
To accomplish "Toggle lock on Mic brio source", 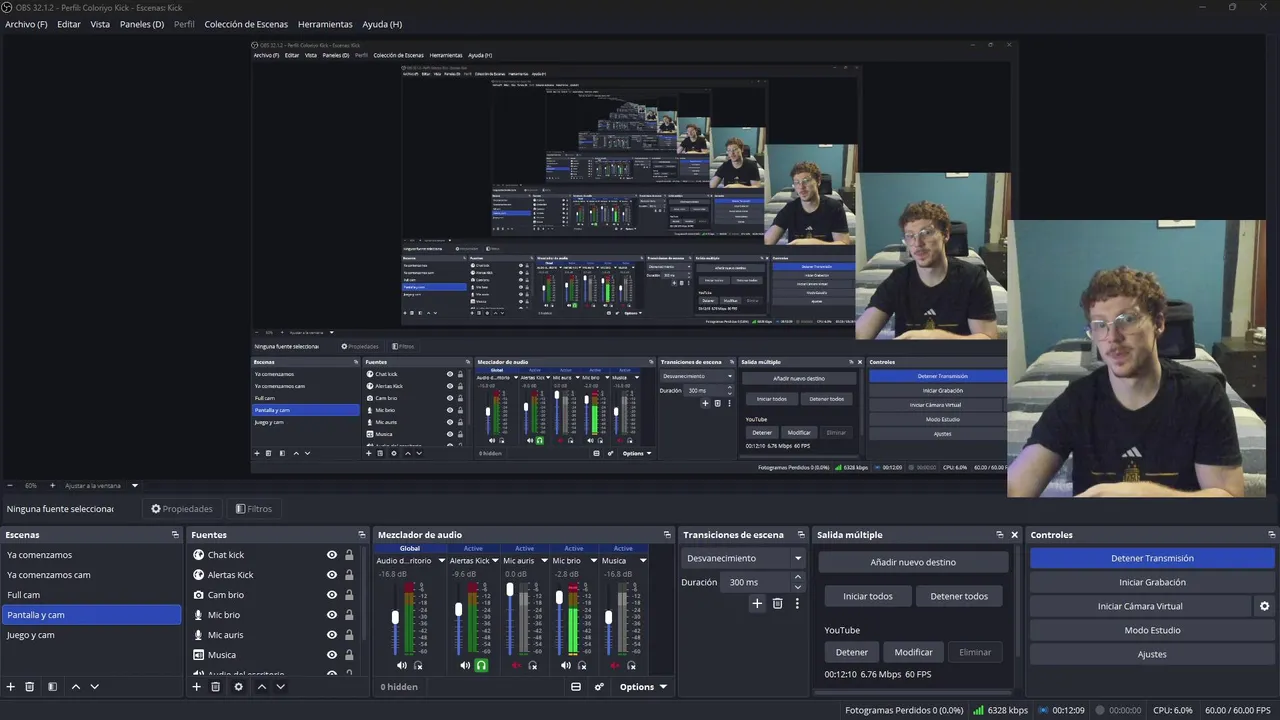I will click(x=349, y=615).
